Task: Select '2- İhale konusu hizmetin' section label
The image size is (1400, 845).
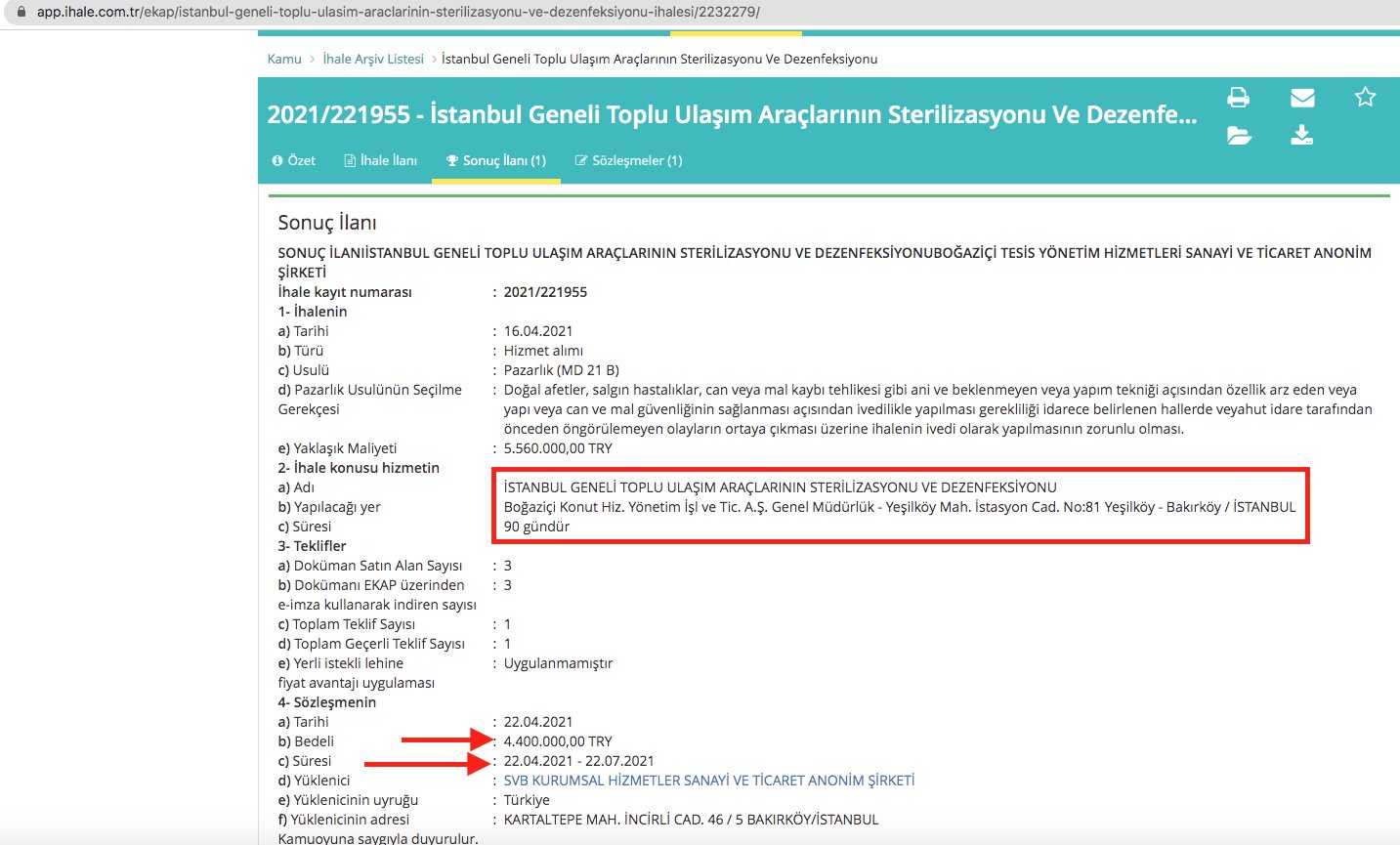Action: coord(359,468)
